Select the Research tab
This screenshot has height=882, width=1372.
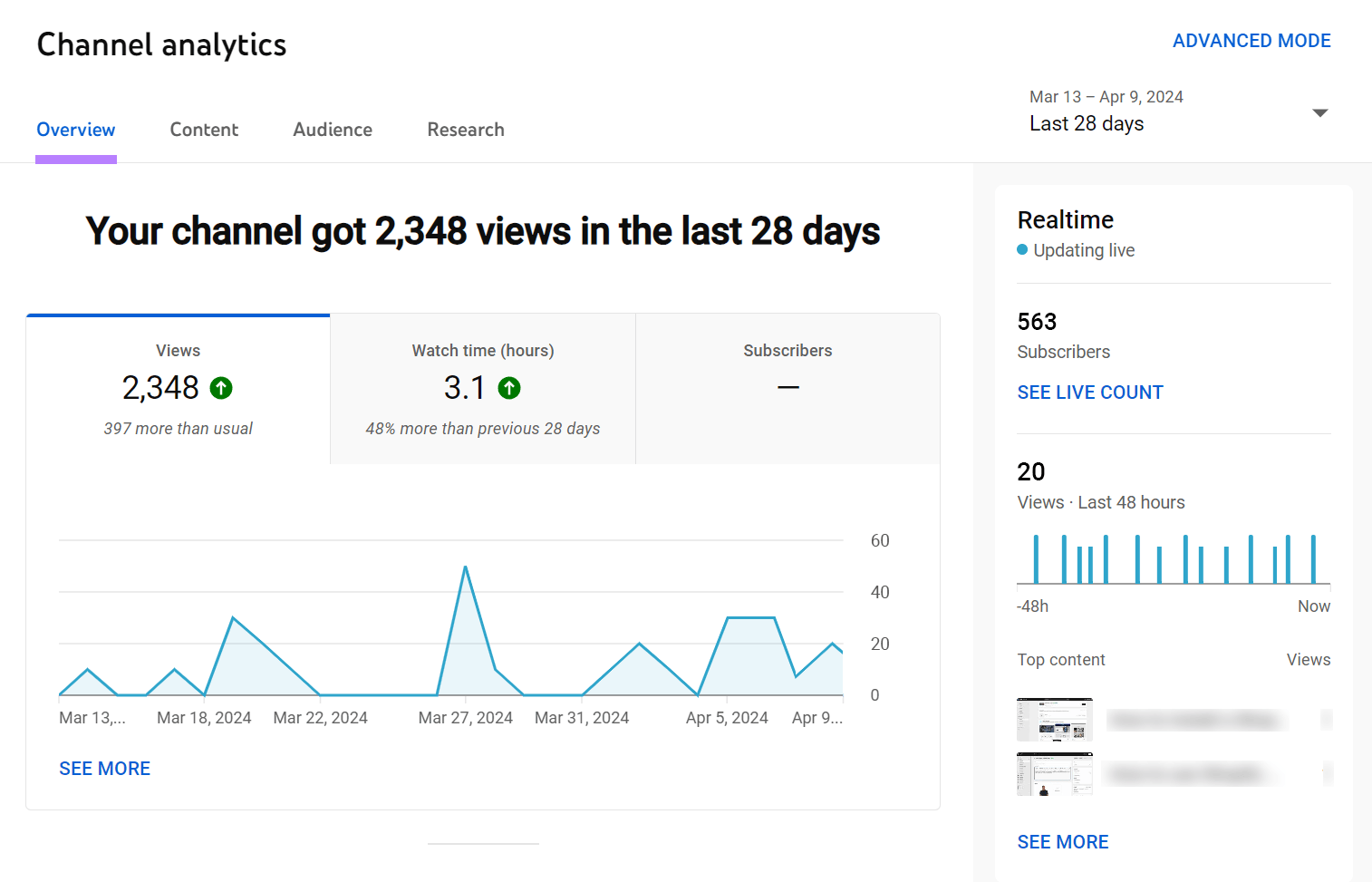point(465,130)
